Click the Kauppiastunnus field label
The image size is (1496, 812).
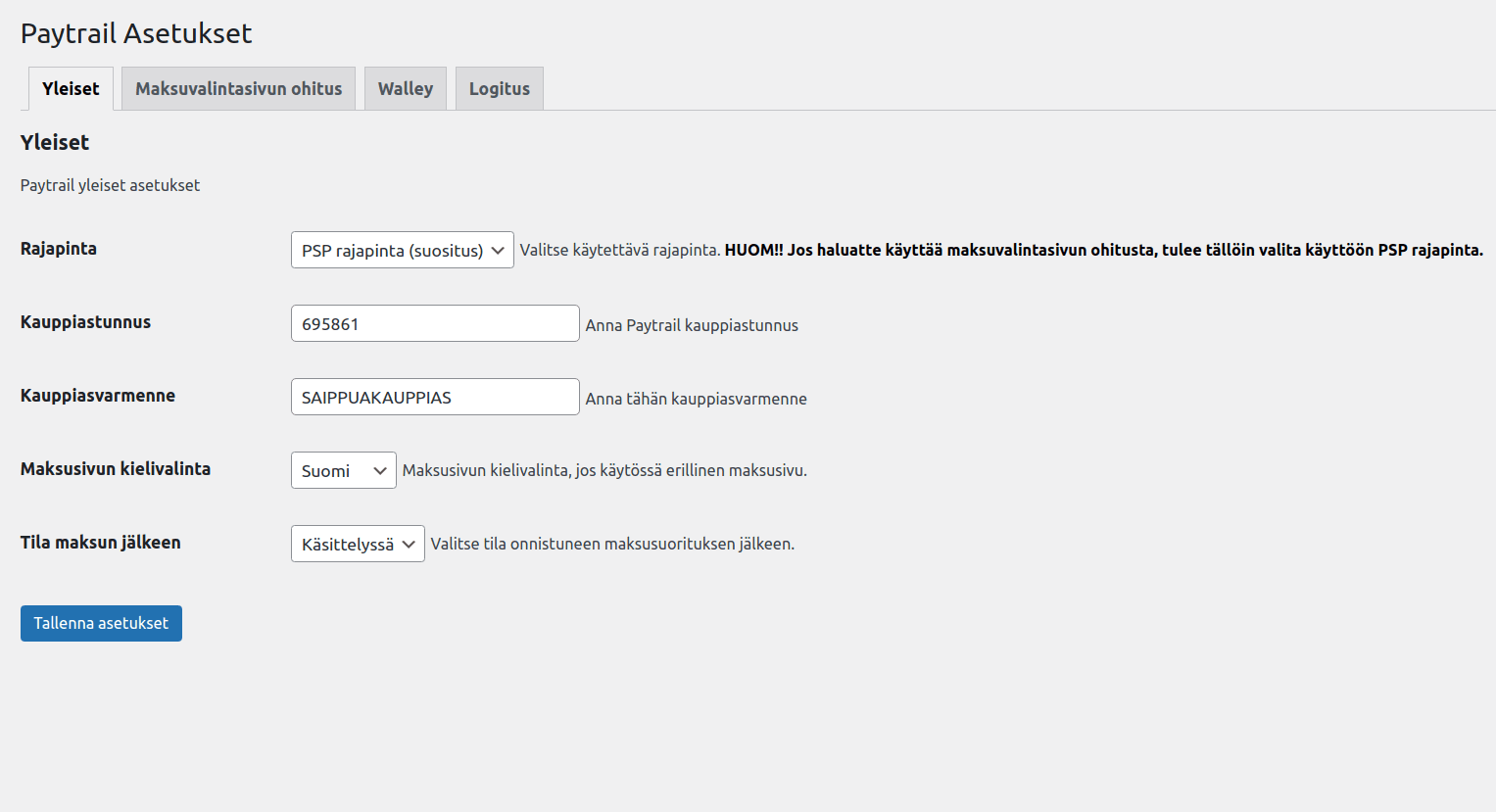[x=85, y=322]
